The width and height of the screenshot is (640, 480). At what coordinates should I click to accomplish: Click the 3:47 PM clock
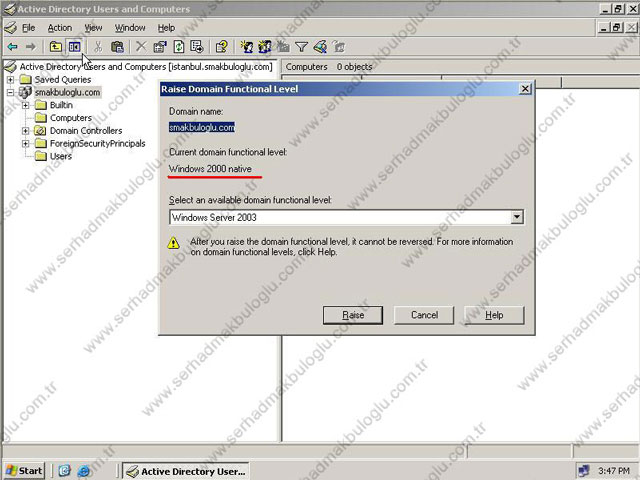point(613,471)
